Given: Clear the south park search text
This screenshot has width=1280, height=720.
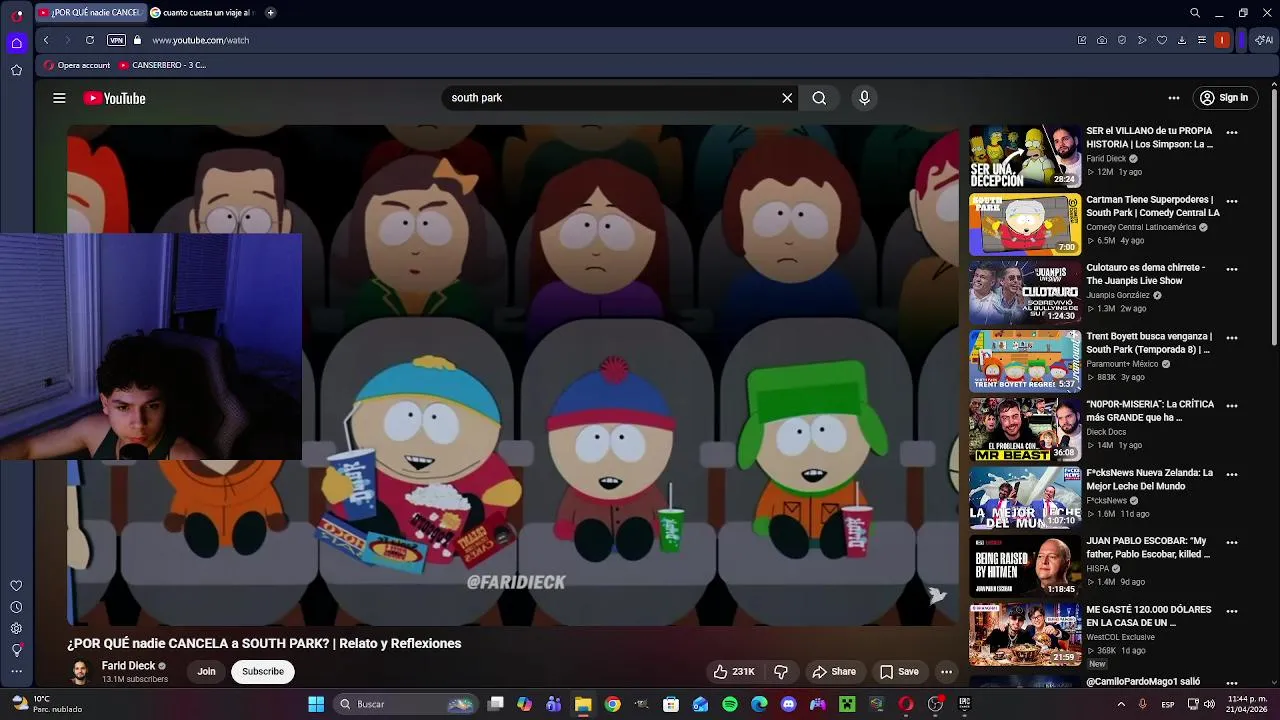Looking at the screenshot, I should tap(787, 98).
